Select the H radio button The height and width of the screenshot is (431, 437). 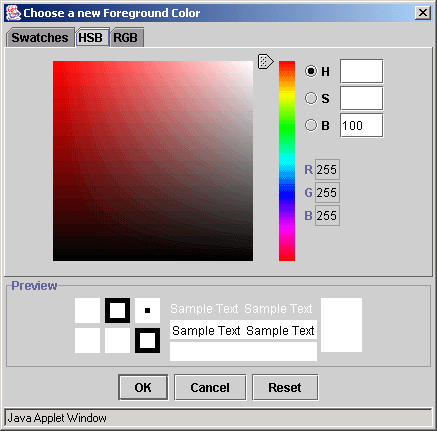[x=311, y=71]
